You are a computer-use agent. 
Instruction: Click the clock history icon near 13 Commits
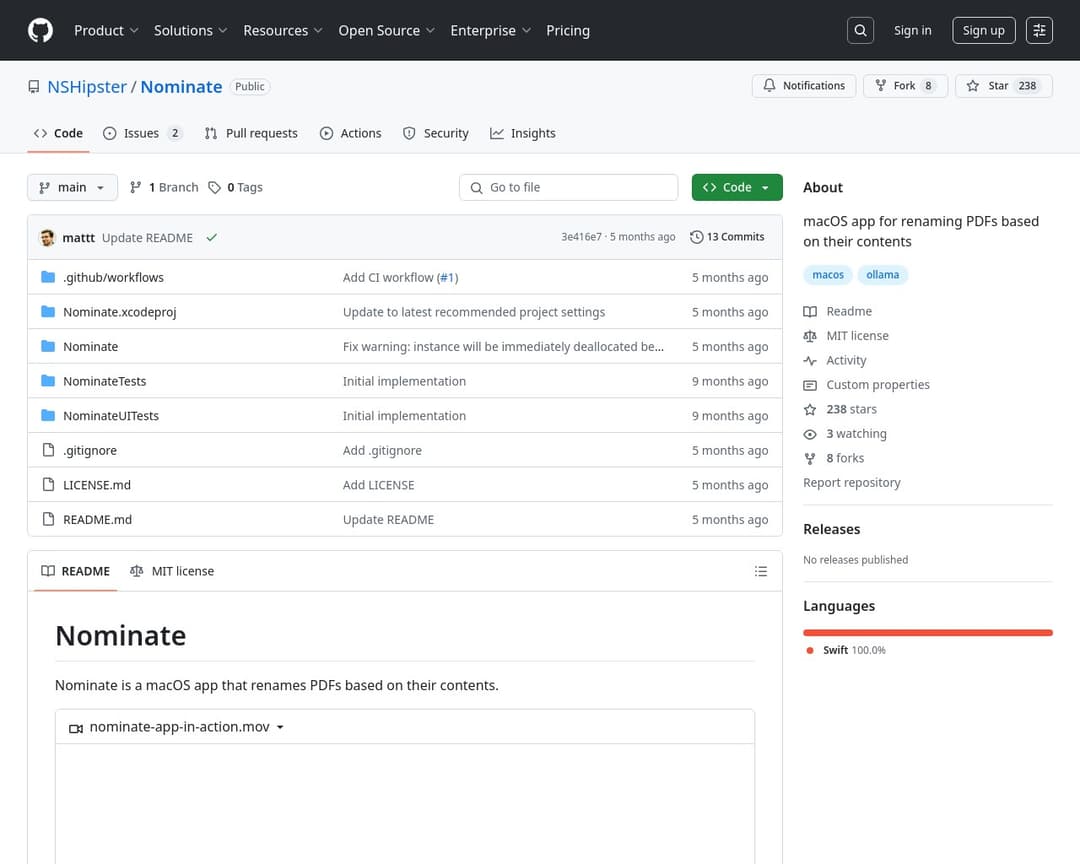[x=696, y=237]
